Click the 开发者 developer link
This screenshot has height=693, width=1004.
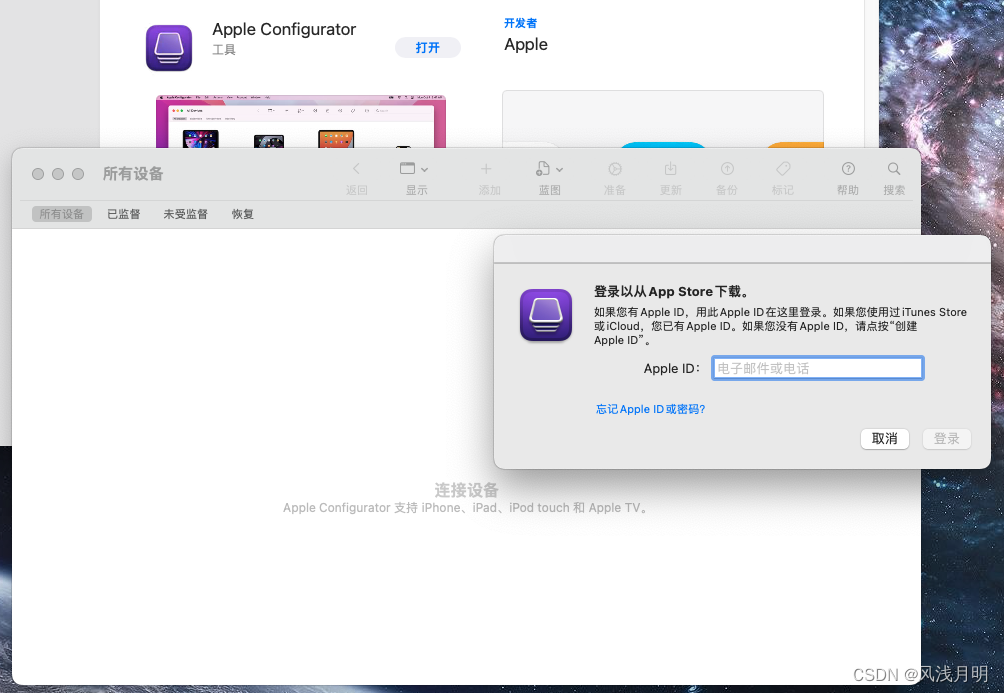(x=520, y=23)
